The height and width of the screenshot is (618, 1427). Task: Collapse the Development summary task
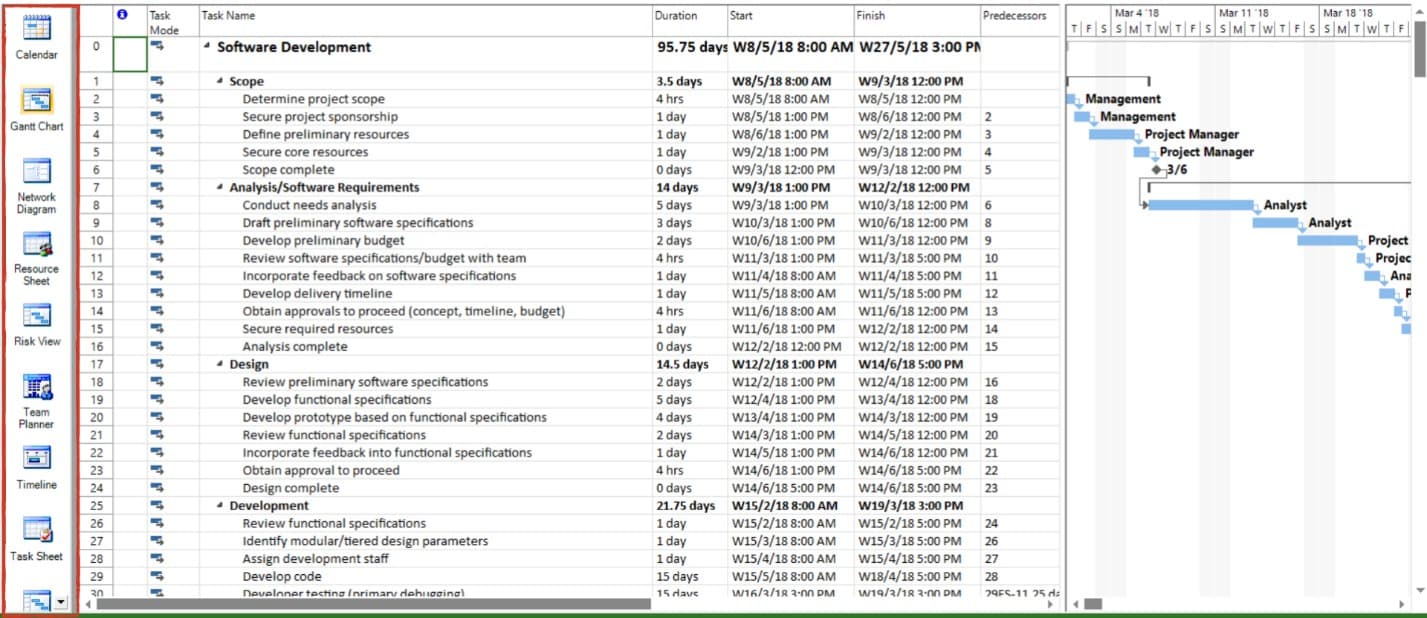(220, 506)
